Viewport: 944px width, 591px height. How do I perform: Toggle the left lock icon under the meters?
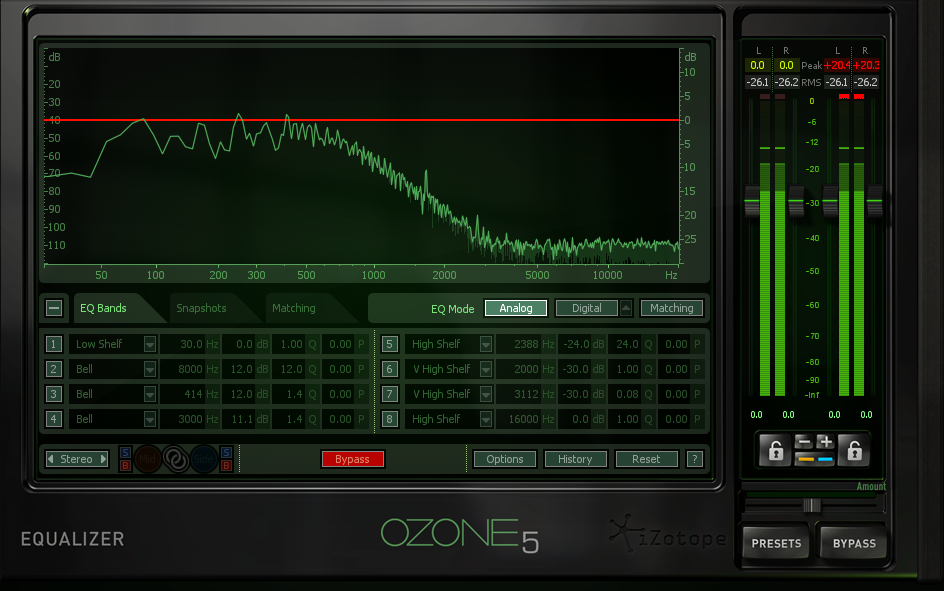(x=775, y=450)
